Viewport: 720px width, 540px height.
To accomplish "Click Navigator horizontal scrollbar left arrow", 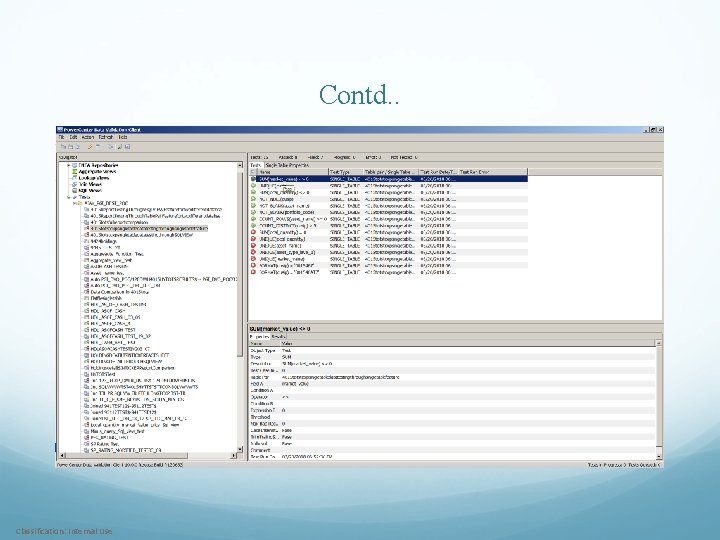I will [63, 456].
